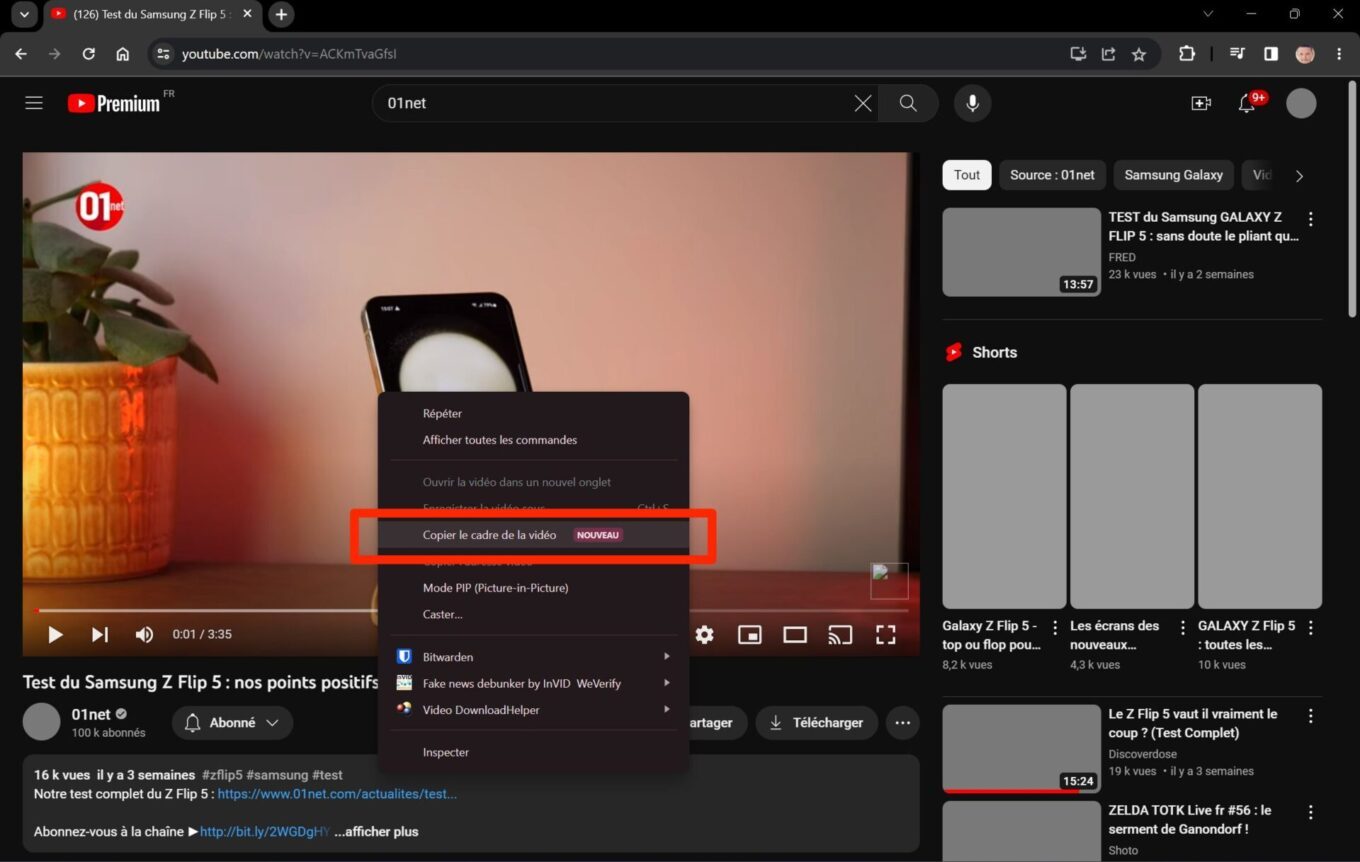The height and width of the screenshot is (862, 1360).
Task: Share this page from address bar
Action: pyautogui.click(x=1108, y=54)
